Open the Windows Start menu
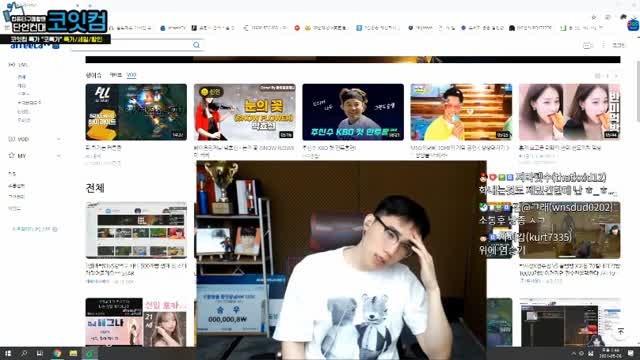Screen dimensions: 640x360 (8, 353)
